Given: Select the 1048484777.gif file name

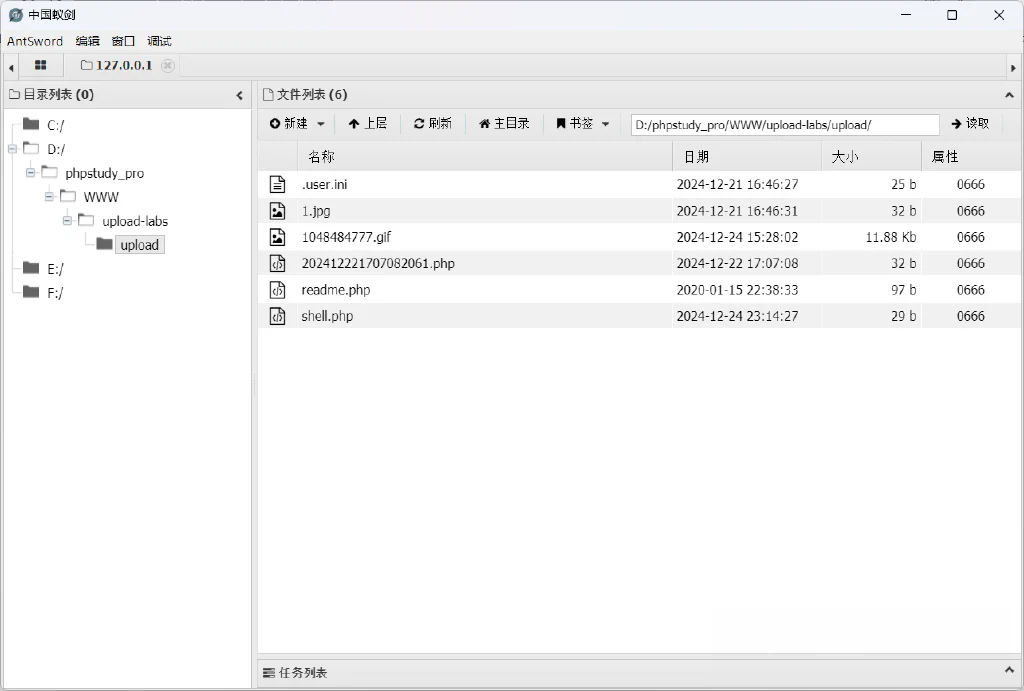Looking at the screenshot, I should coord(346,237).
